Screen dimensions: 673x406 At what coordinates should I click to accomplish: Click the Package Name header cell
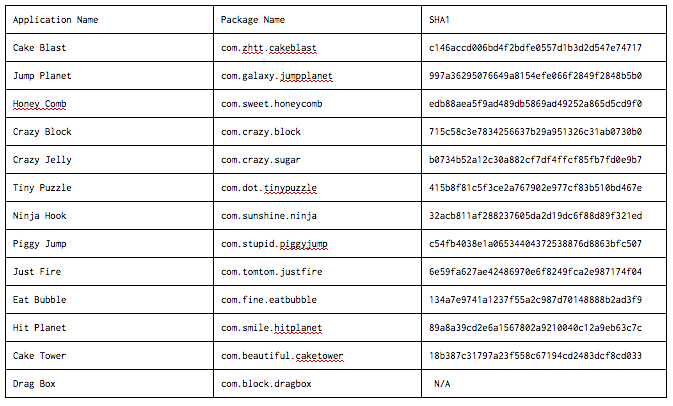tap(317, 19)
